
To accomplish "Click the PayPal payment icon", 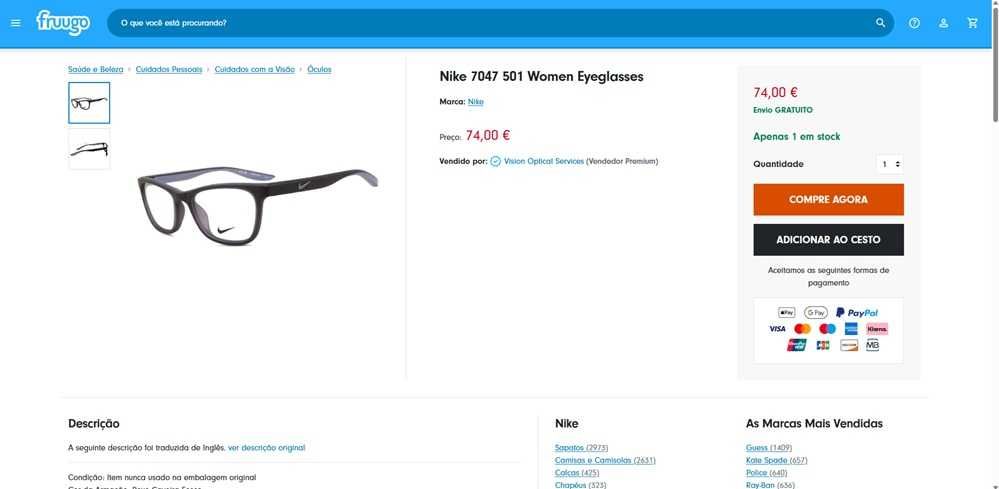I will click(857, 313).
